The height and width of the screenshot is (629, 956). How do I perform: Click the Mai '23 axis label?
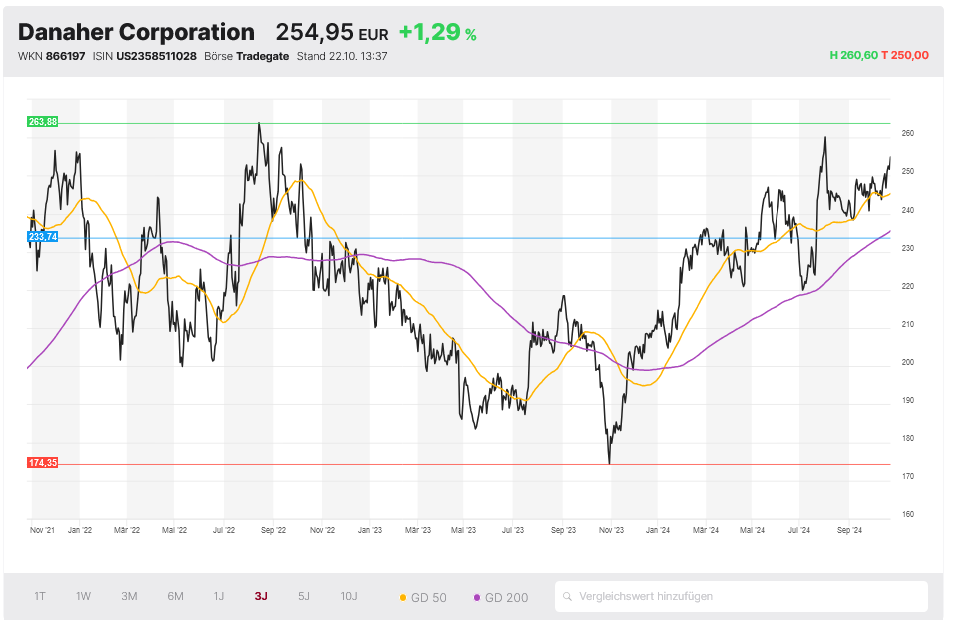(x=463, y=530)
